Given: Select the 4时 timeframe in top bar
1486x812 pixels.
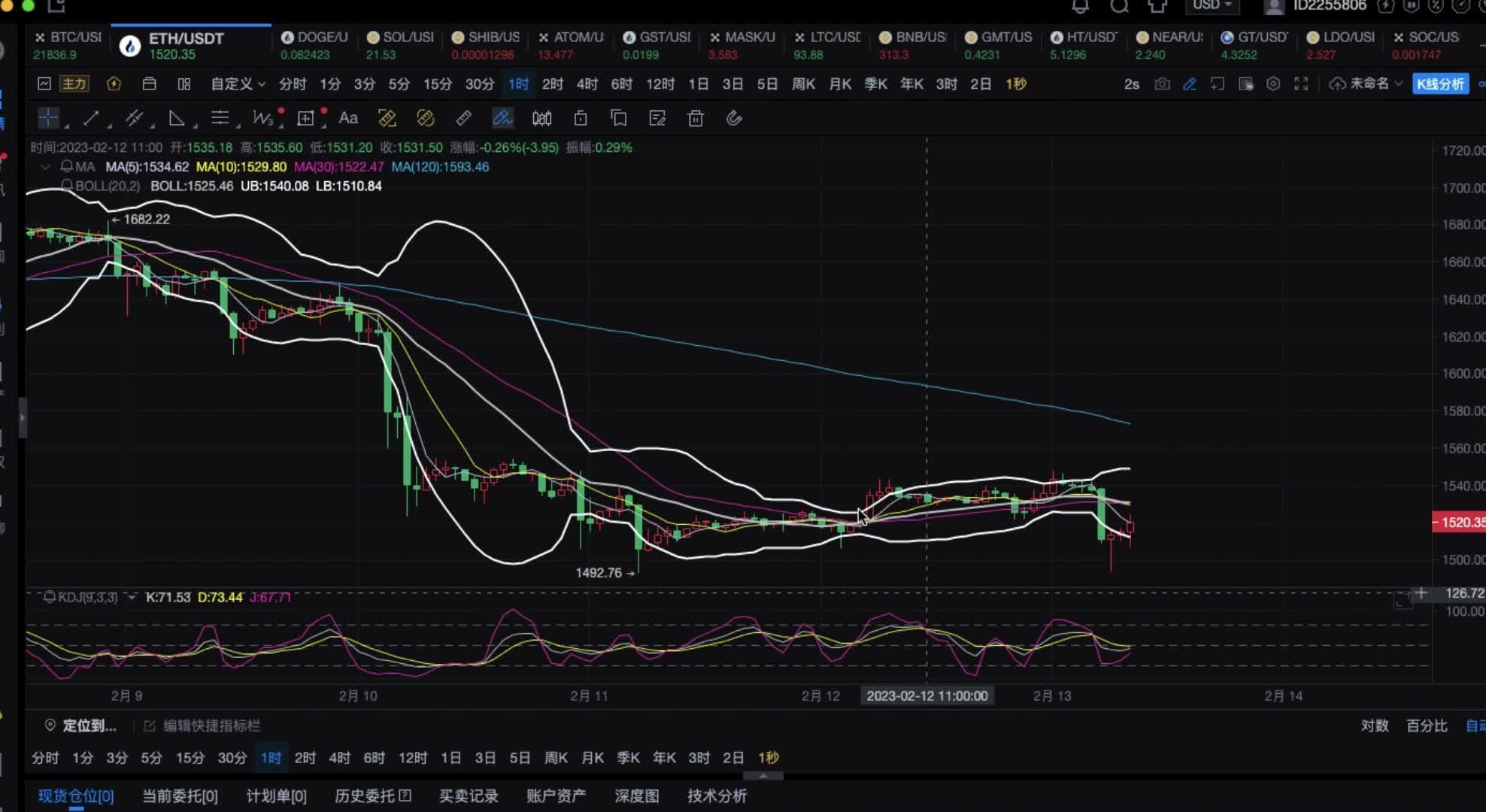Looking at the screenshot, I should point(587,84).
